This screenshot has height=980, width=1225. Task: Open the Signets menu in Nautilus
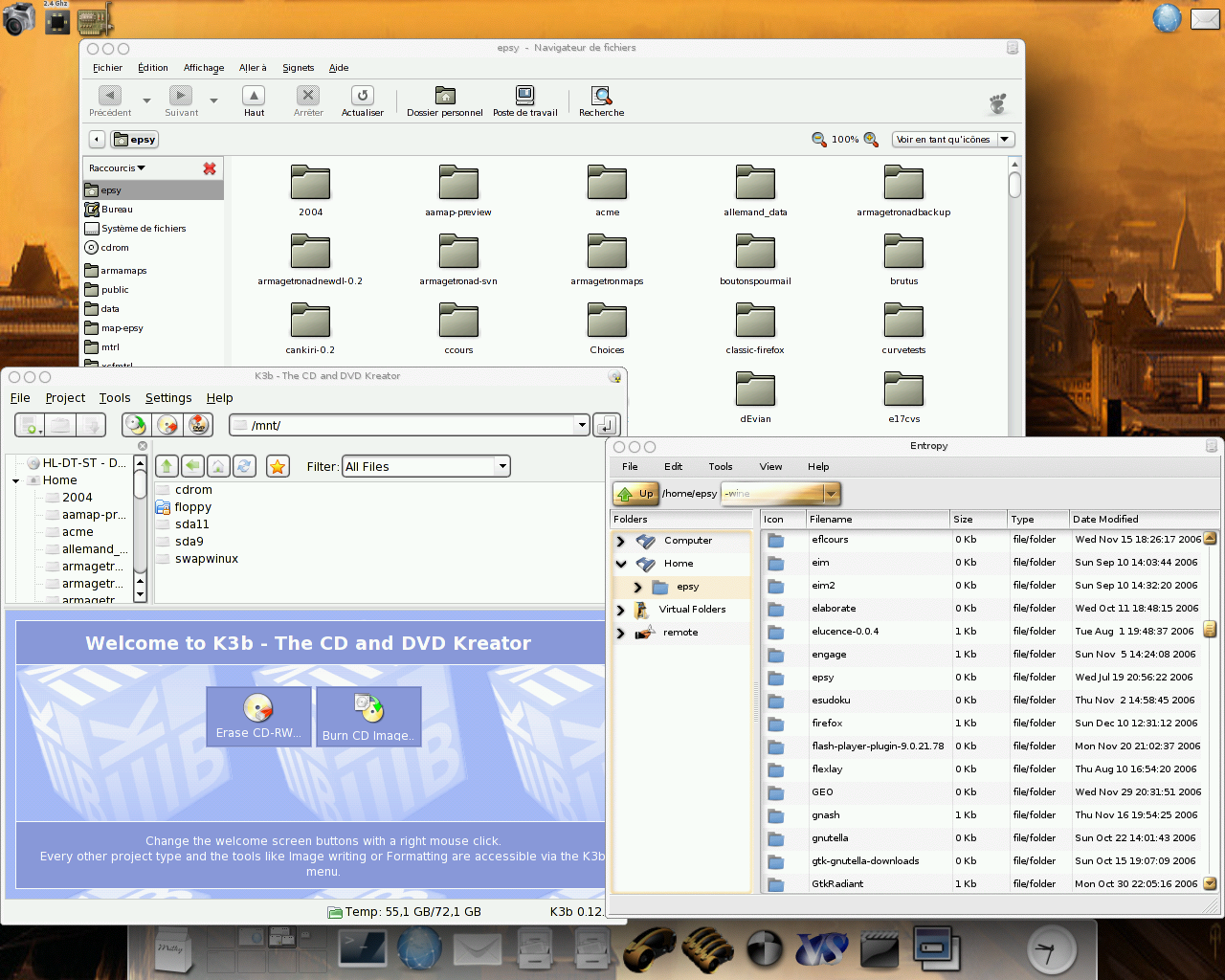coord(298,68)
